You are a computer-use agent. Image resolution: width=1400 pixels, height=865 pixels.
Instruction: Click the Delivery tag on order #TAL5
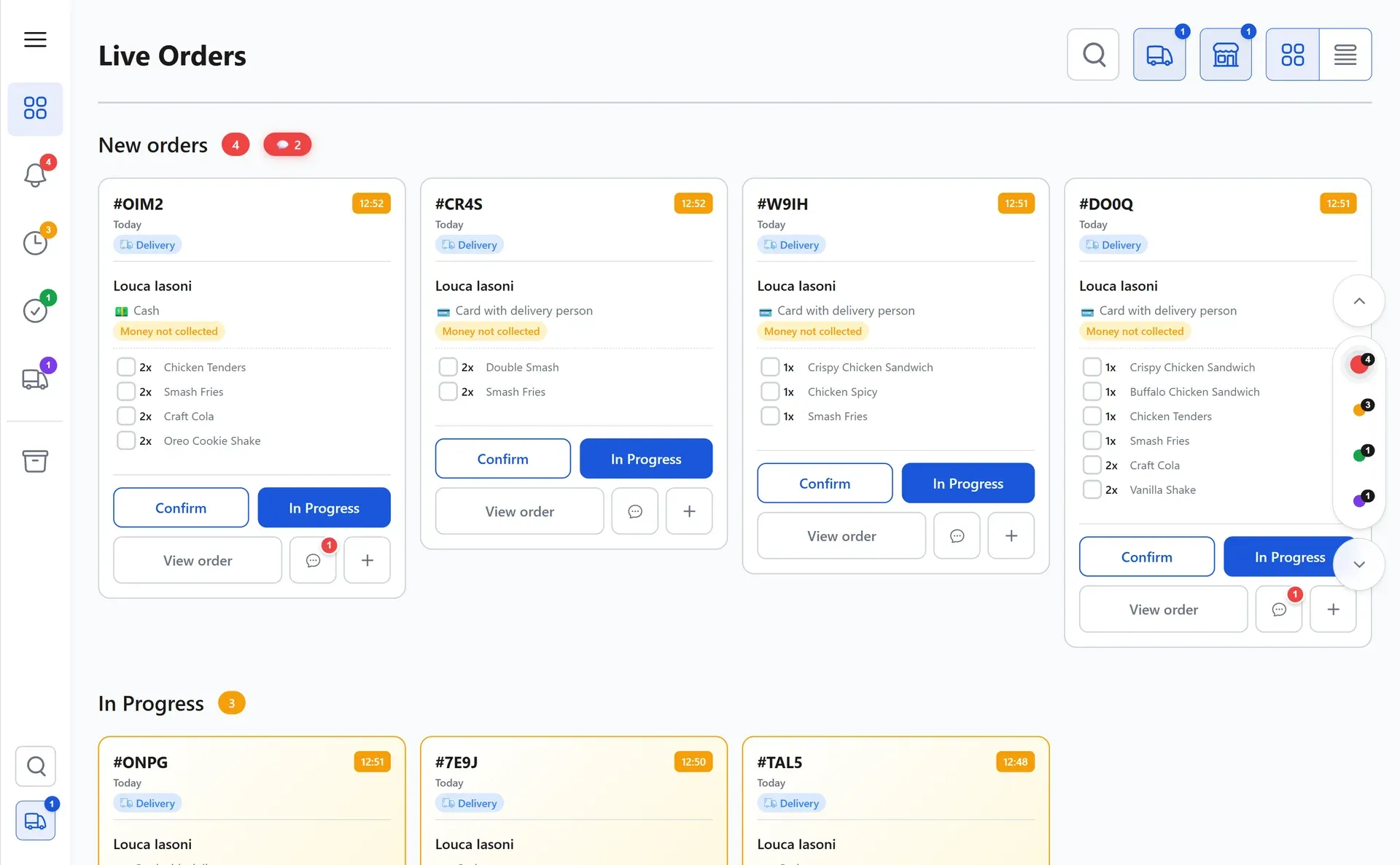pyautogui.click(x=791, y=803)
